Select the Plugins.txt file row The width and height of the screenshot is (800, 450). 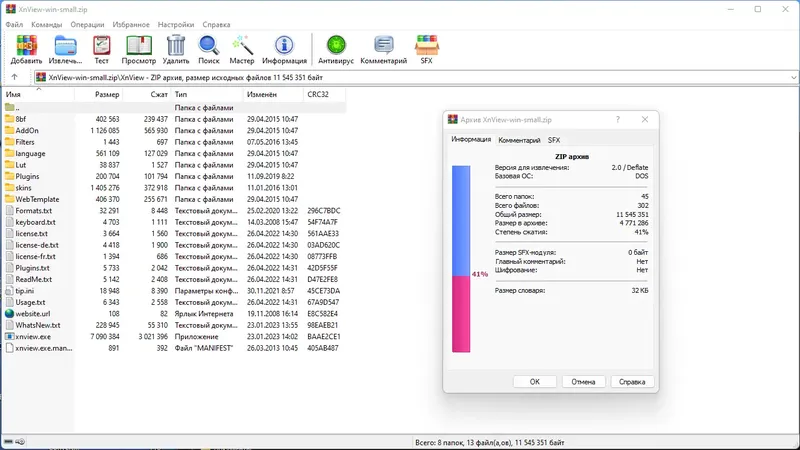pos(174,268)
